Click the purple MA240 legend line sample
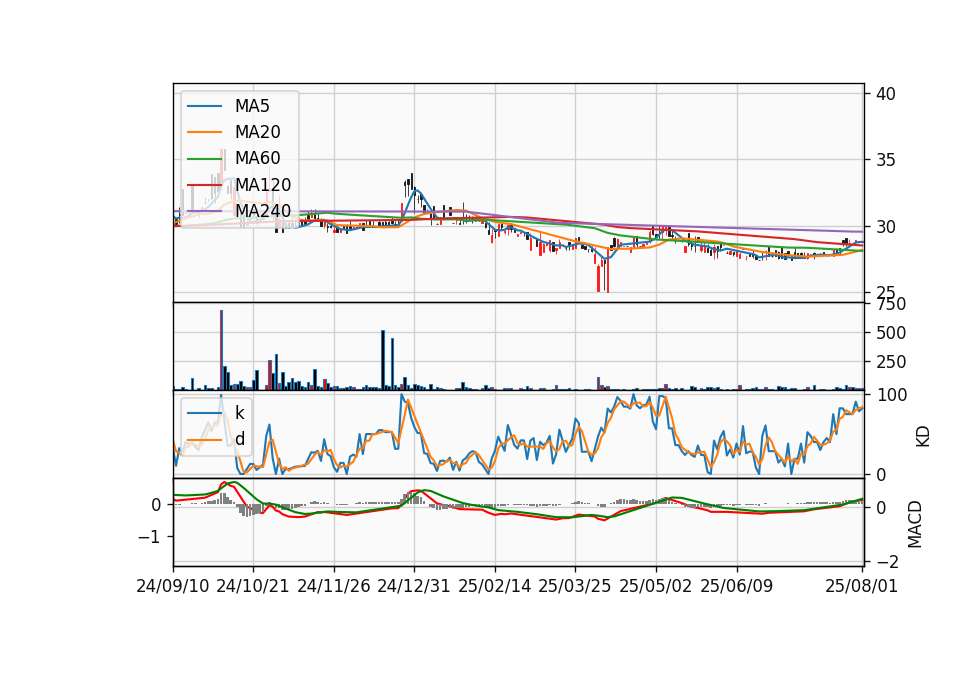960x690 pixels. [x=204, y=211]
